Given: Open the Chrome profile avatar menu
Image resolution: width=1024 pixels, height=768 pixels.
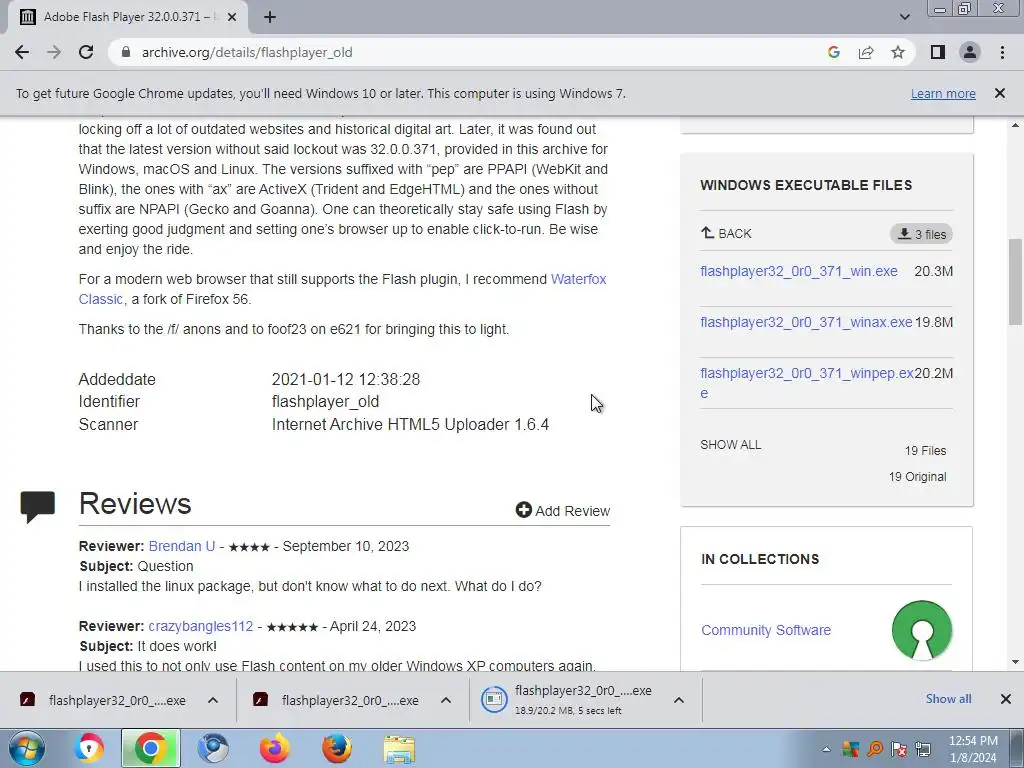Looking at the screenshot, I should (970, 52).
